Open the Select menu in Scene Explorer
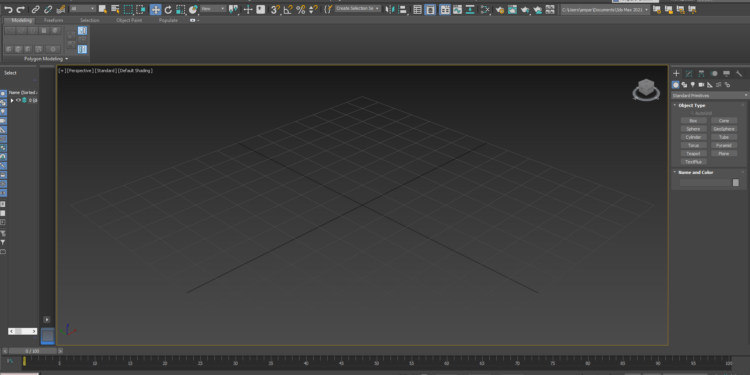This screenshot has width=750, height=375. (10, 73)
